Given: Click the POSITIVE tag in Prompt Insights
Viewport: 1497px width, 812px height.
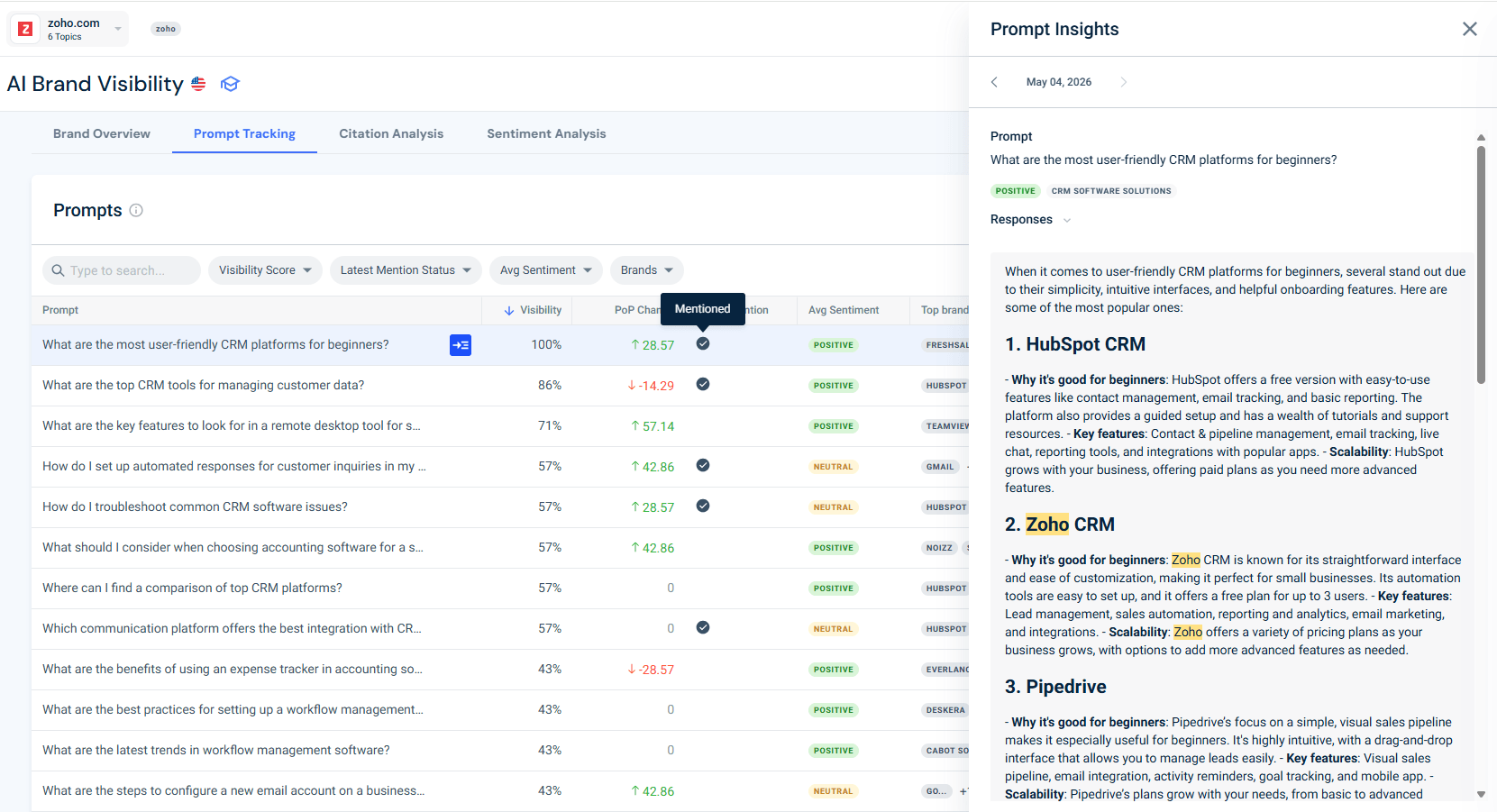Looking at the screenshot, I should [1016, 191].
